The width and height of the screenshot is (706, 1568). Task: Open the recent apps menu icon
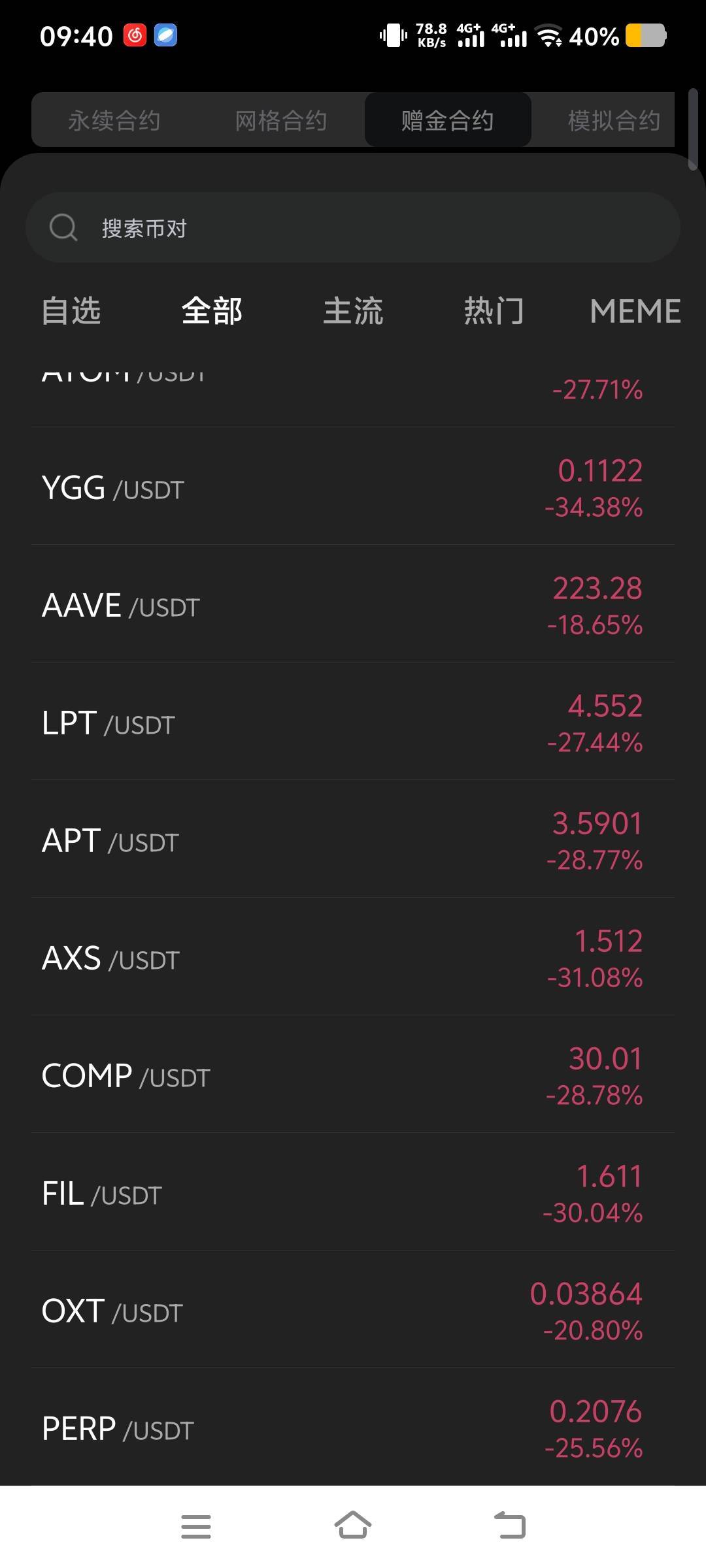[x=196, y=1526]
